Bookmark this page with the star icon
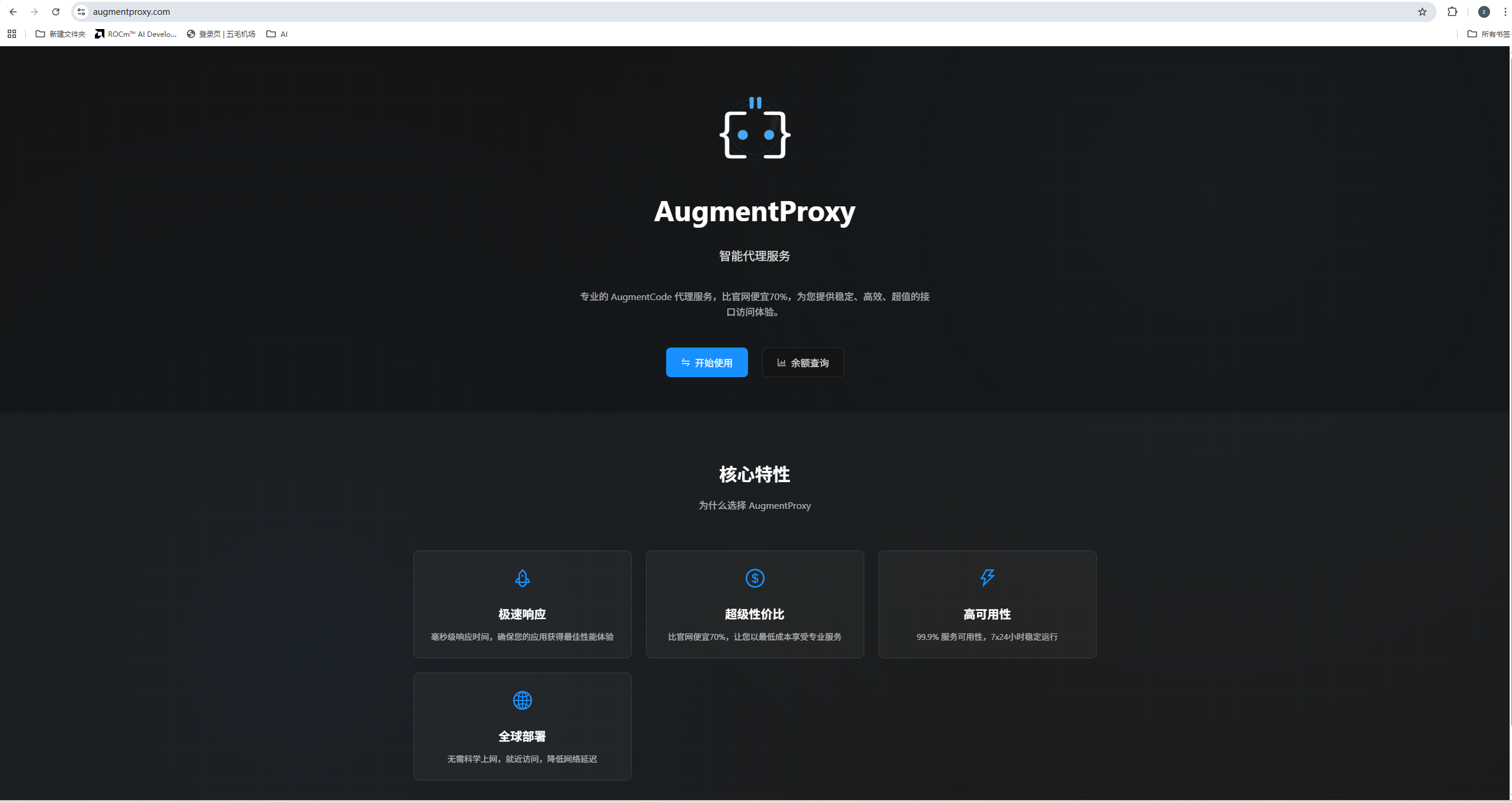Image resolution: width=1512 pixels, height=803 pixels. (x=1422, y=12)
